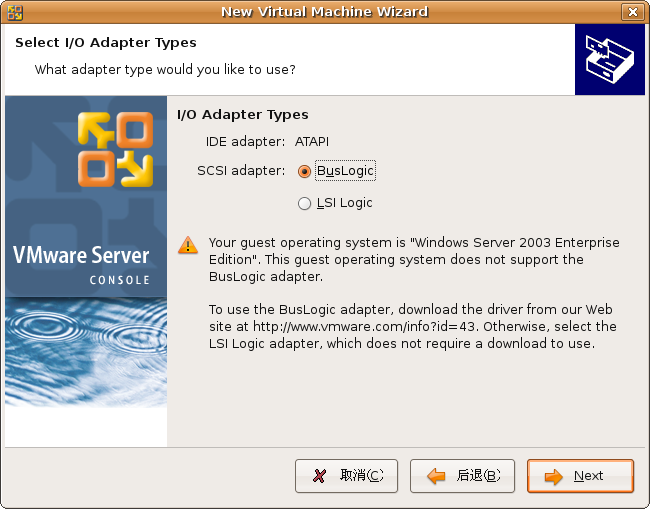The image size is (650, 509).
Task: Click the VMware window icon in title bar
Action: point(15,12)
